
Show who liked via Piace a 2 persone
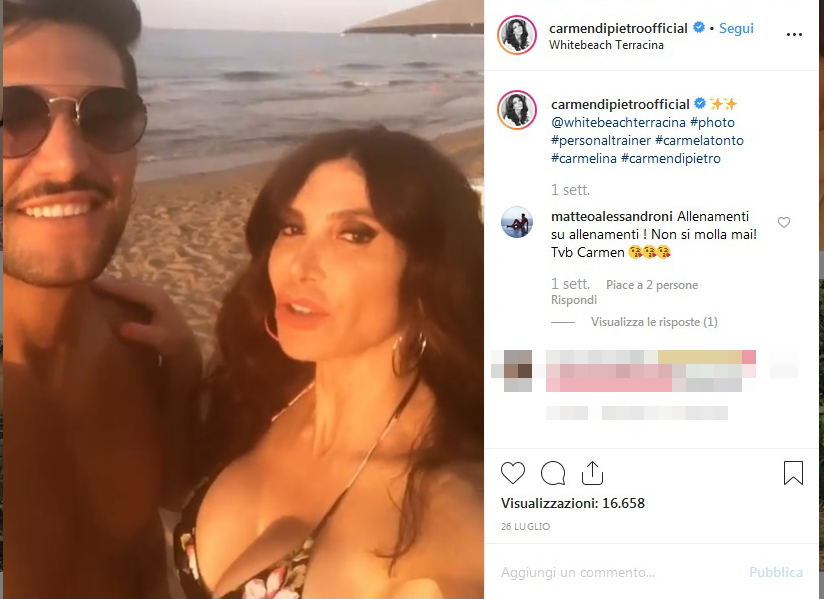tap(652, 285)
